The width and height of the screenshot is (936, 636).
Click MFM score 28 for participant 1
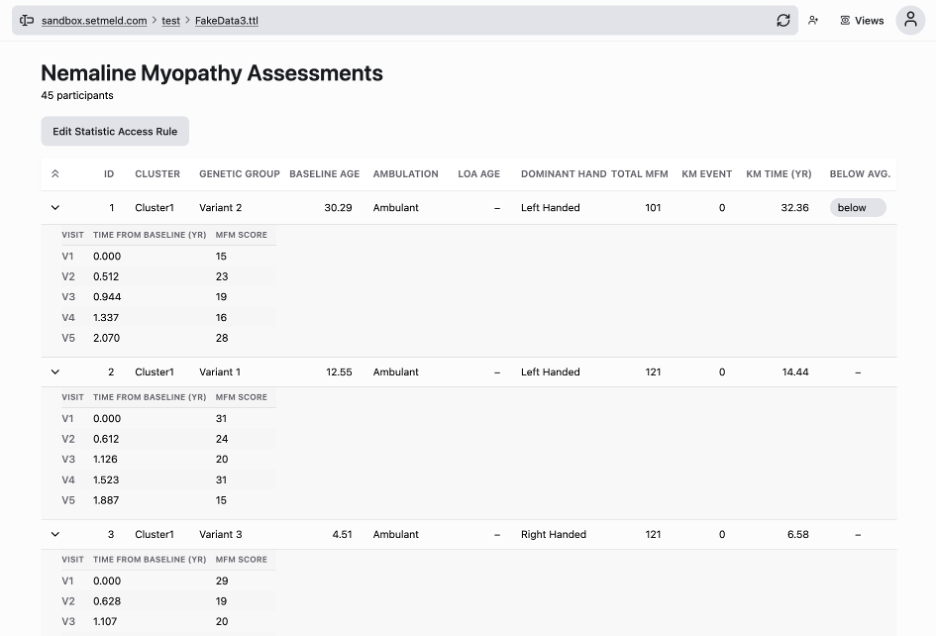(221, 337)
